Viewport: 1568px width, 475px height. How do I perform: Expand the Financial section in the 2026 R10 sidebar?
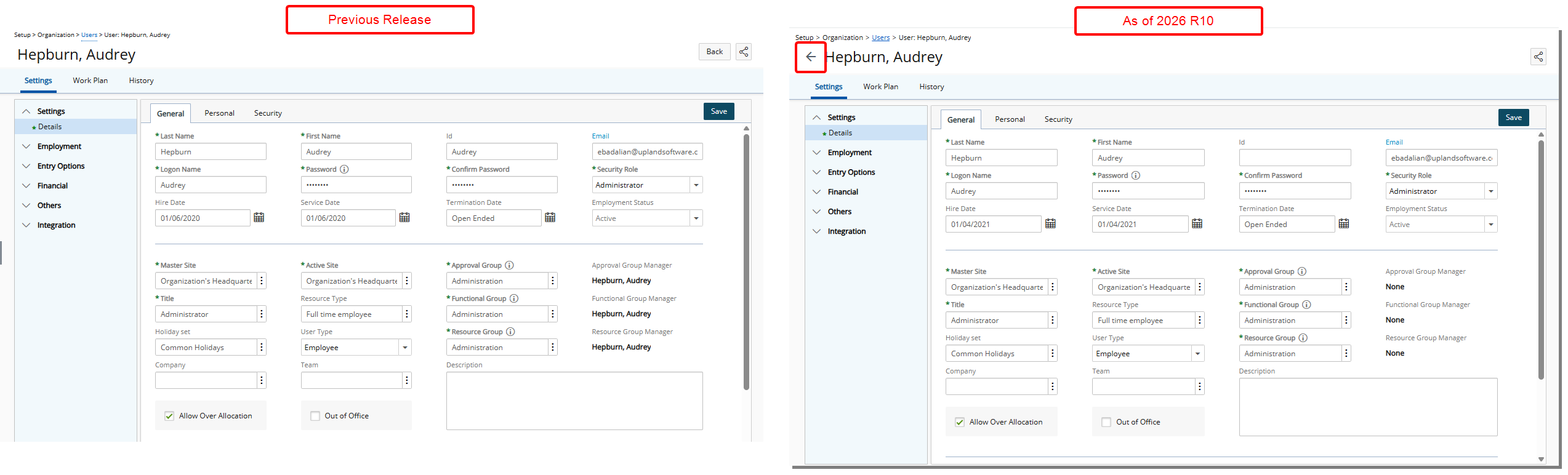coord(842,192)
